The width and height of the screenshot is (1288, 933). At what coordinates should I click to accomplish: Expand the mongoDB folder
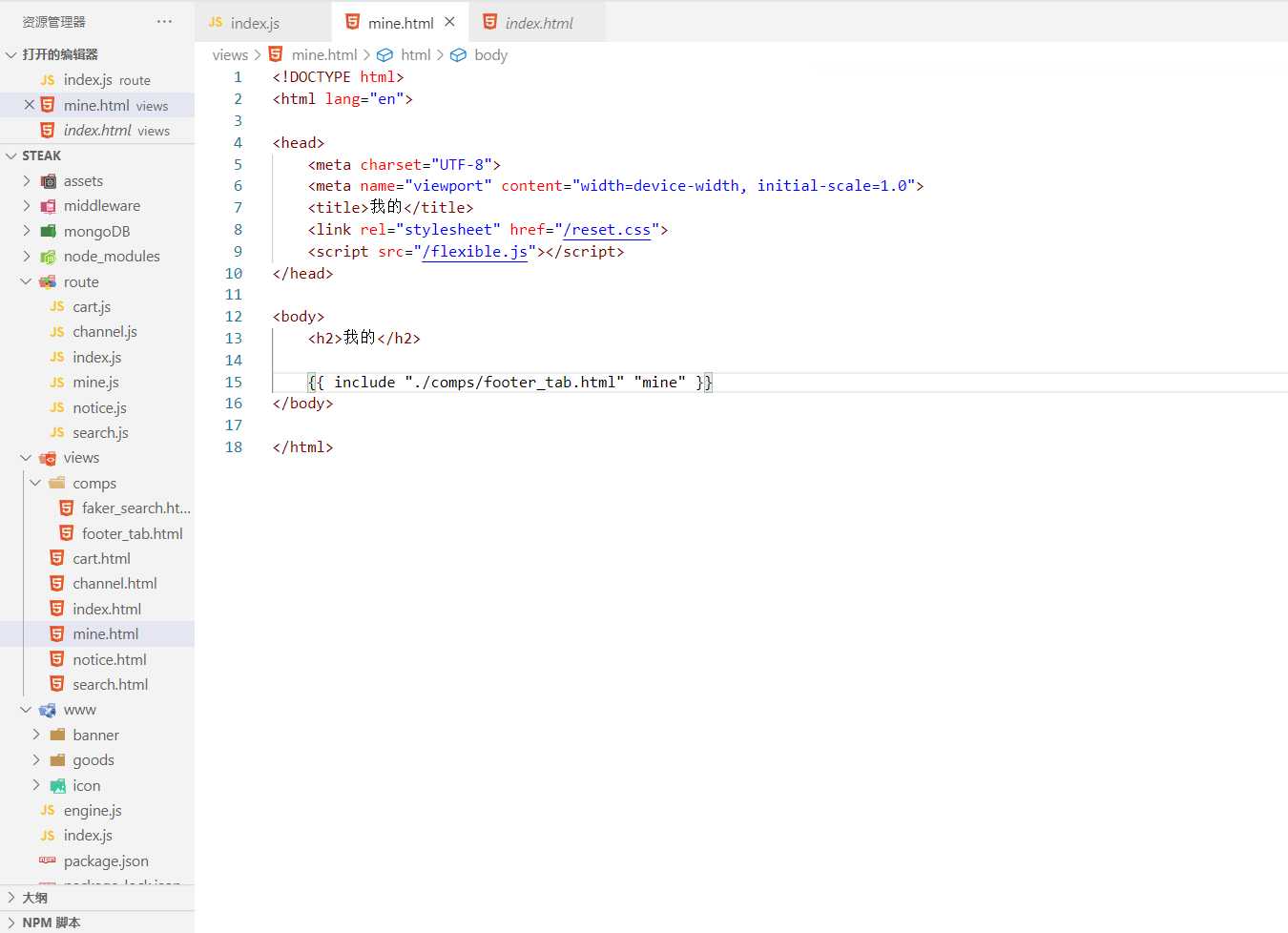tap(27, 231)
